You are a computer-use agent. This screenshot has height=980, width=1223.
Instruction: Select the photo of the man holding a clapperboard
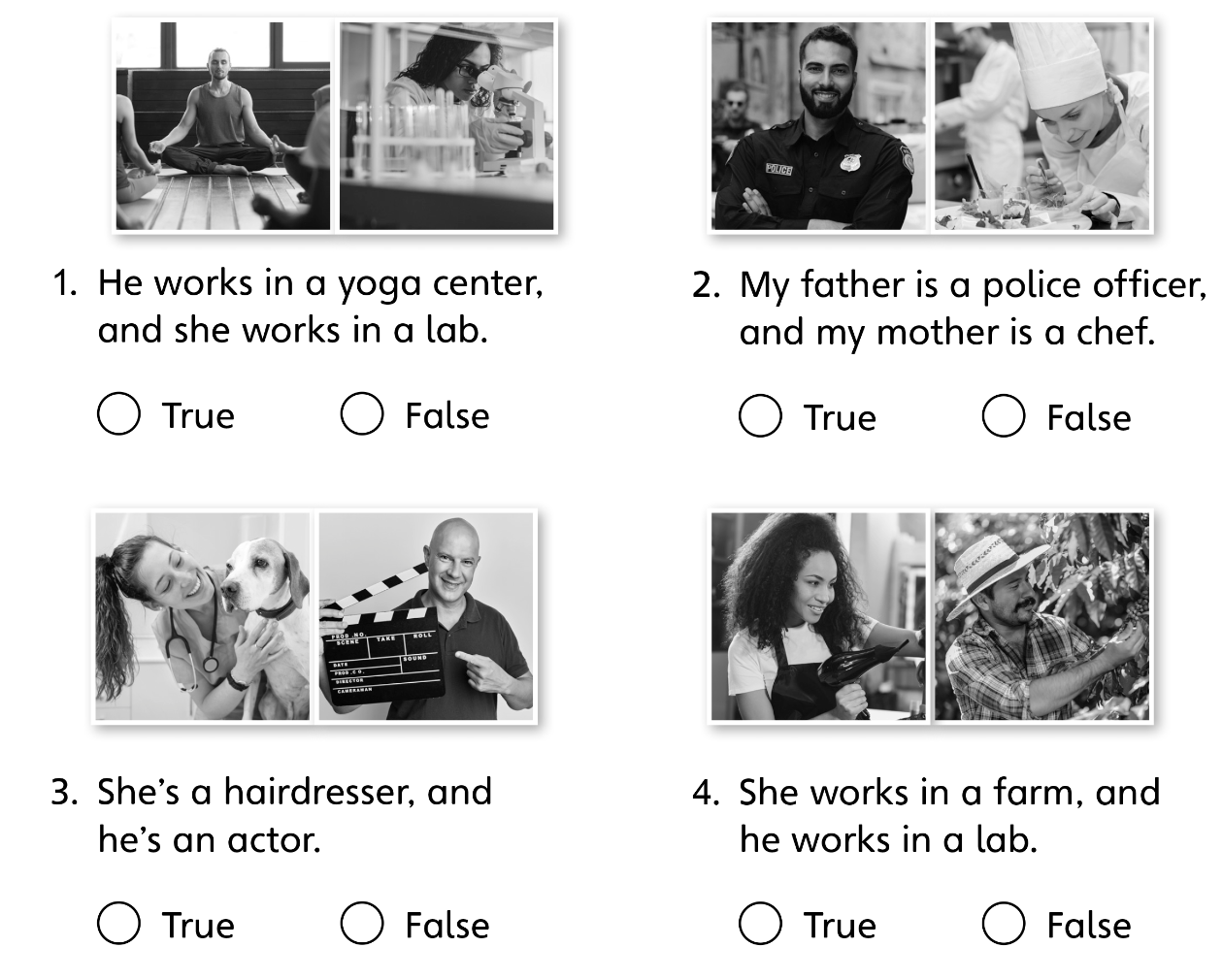click(x=427, y=617)
